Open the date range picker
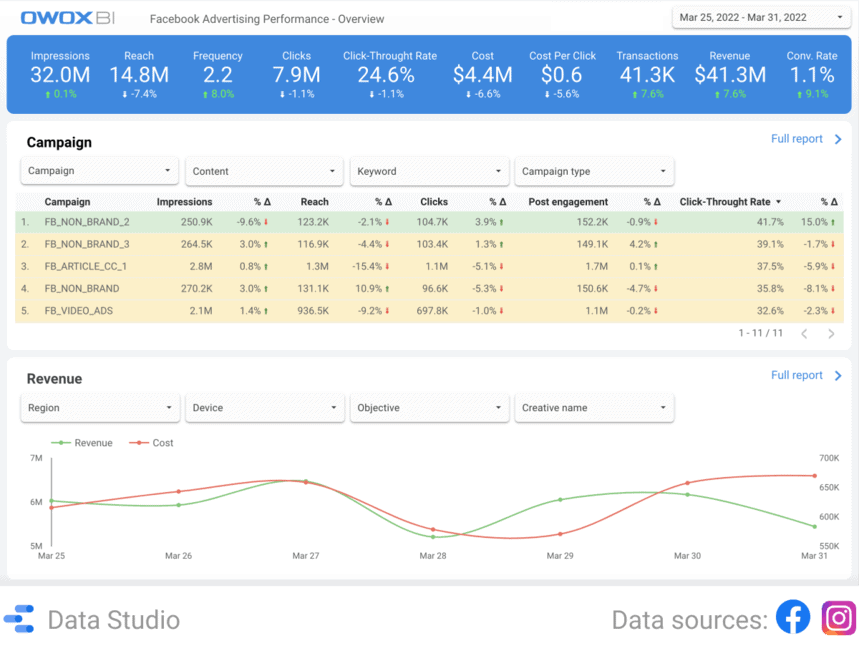This screenshot has height=646, width=859. point(761,17)
